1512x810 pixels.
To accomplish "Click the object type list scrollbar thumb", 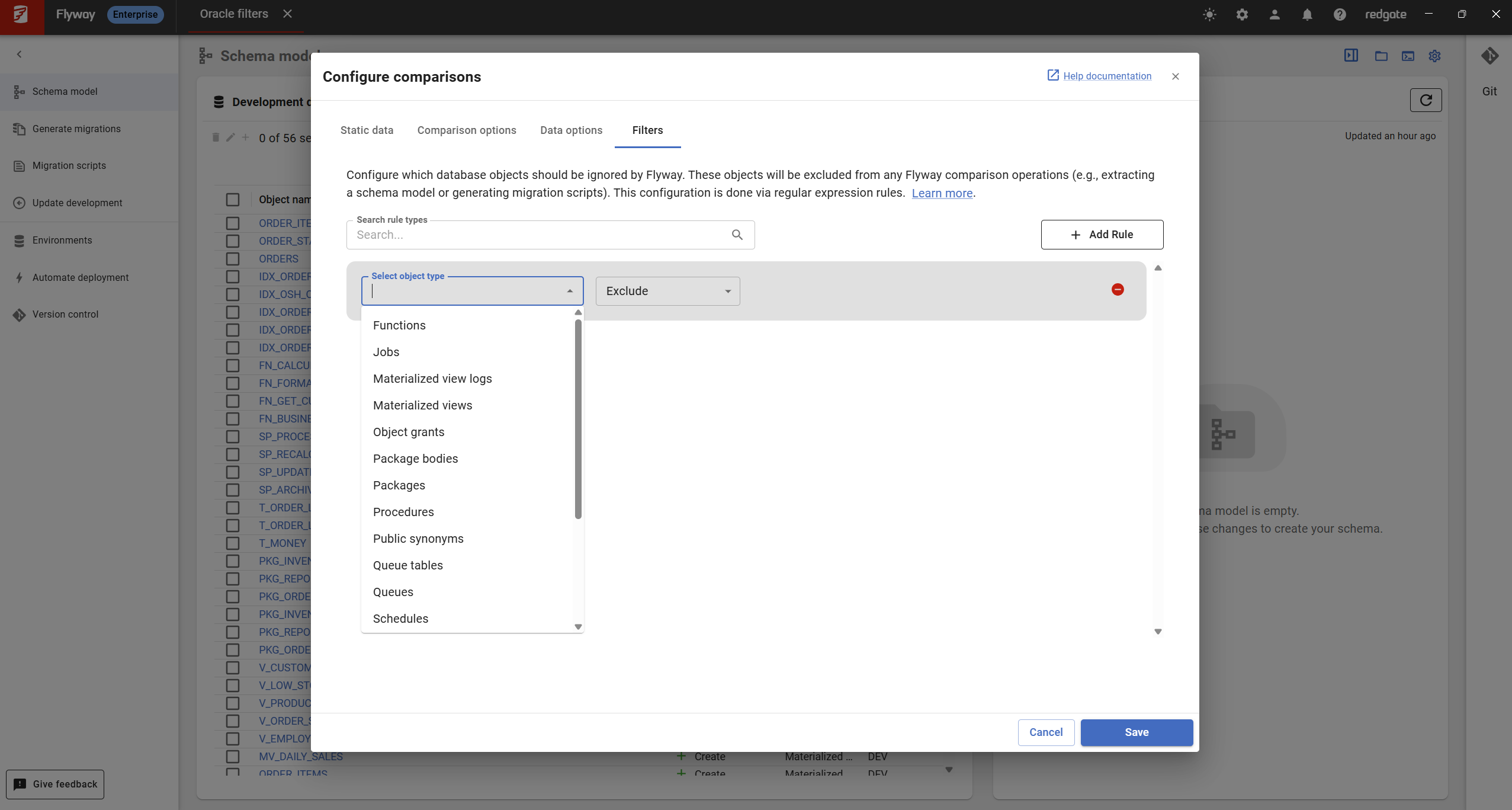I will [578, 418].
